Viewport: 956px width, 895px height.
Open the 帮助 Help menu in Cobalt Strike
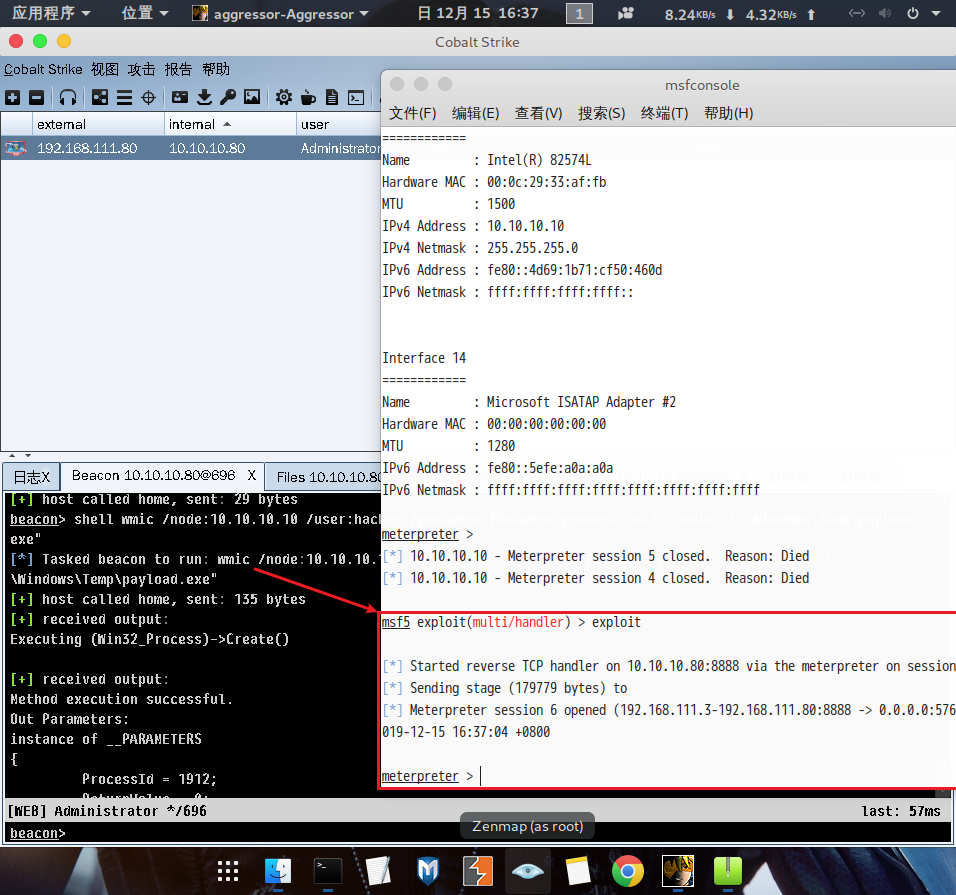(216, 70)
